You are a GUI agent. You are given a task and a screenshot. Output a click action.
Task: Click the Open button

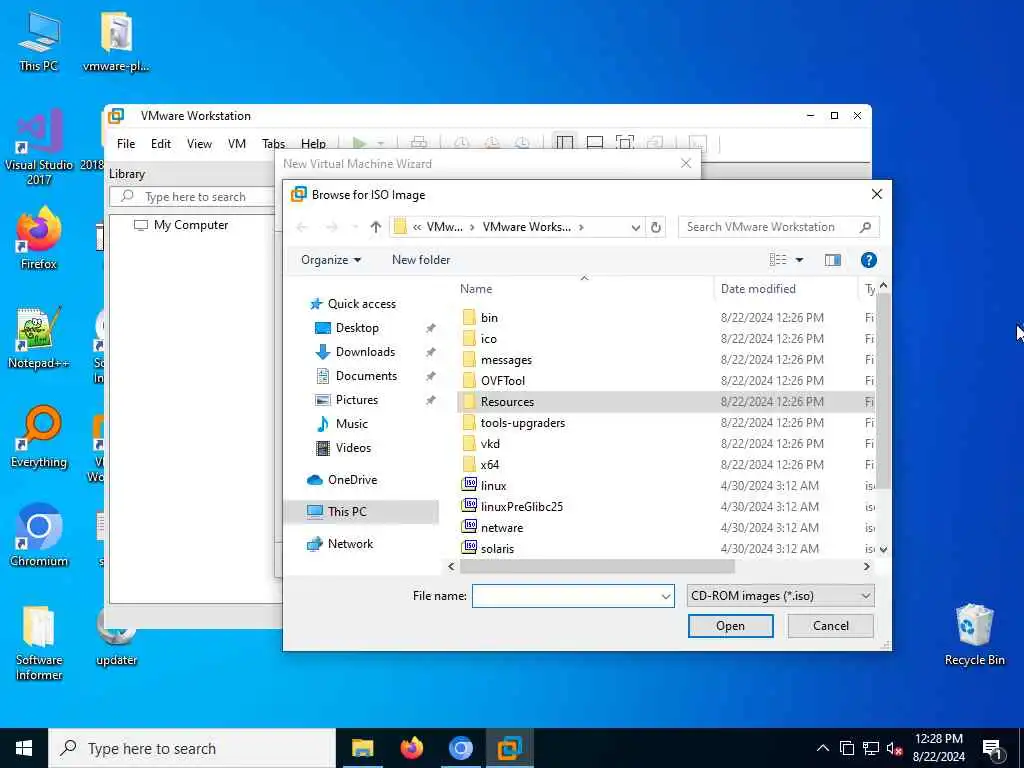pos(730,626)
